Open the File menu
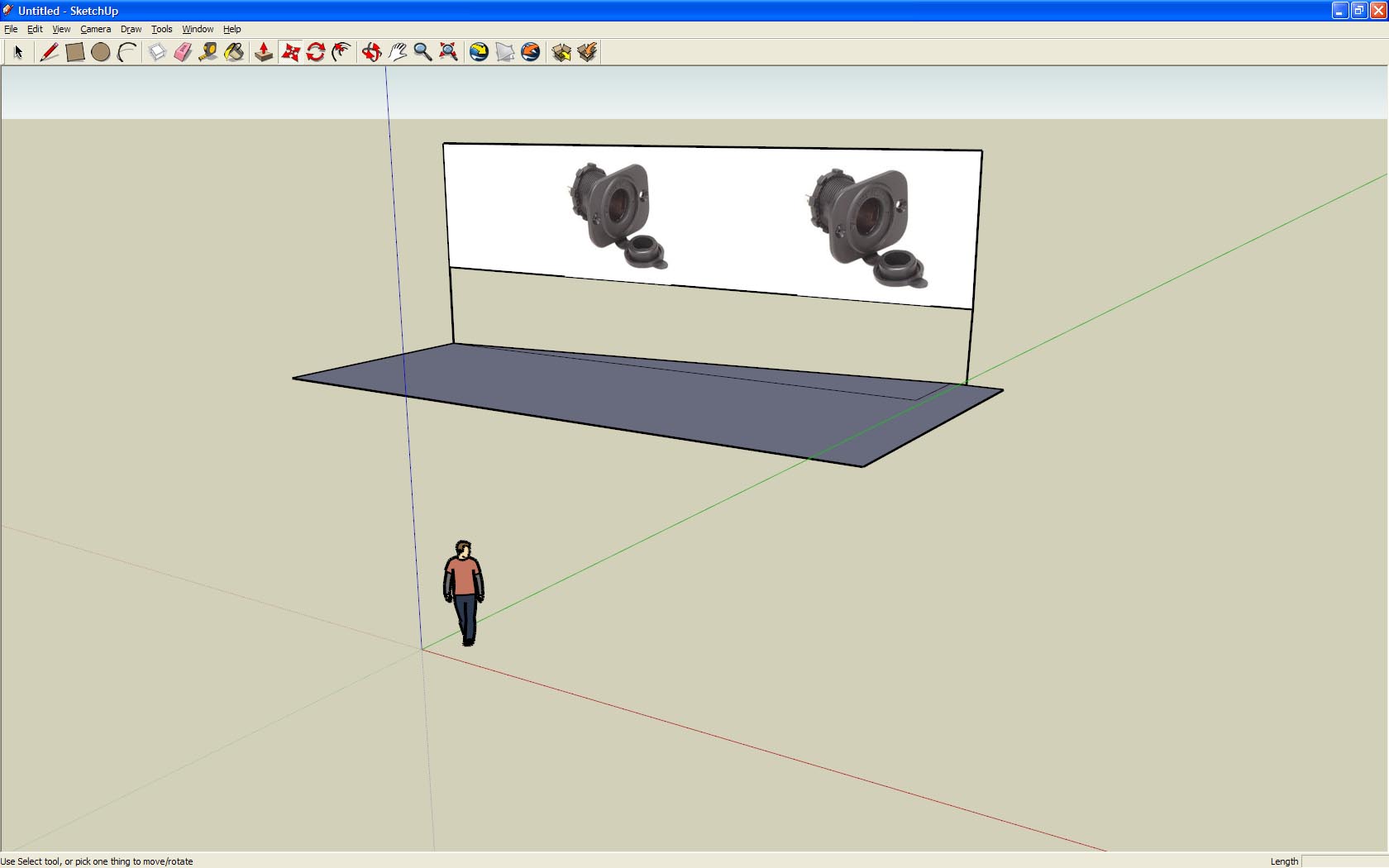The height and width of the screenshot is (868, 1389). pyautogui.click(x=11, y=29)
